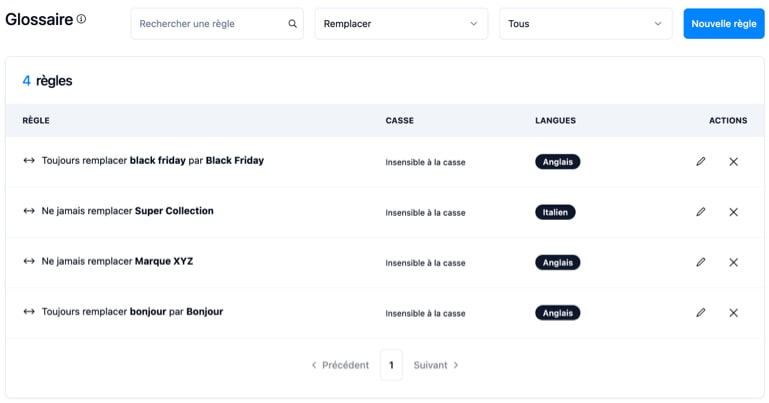
Task: Click the search magnifier icon
Action: [292, 24]
